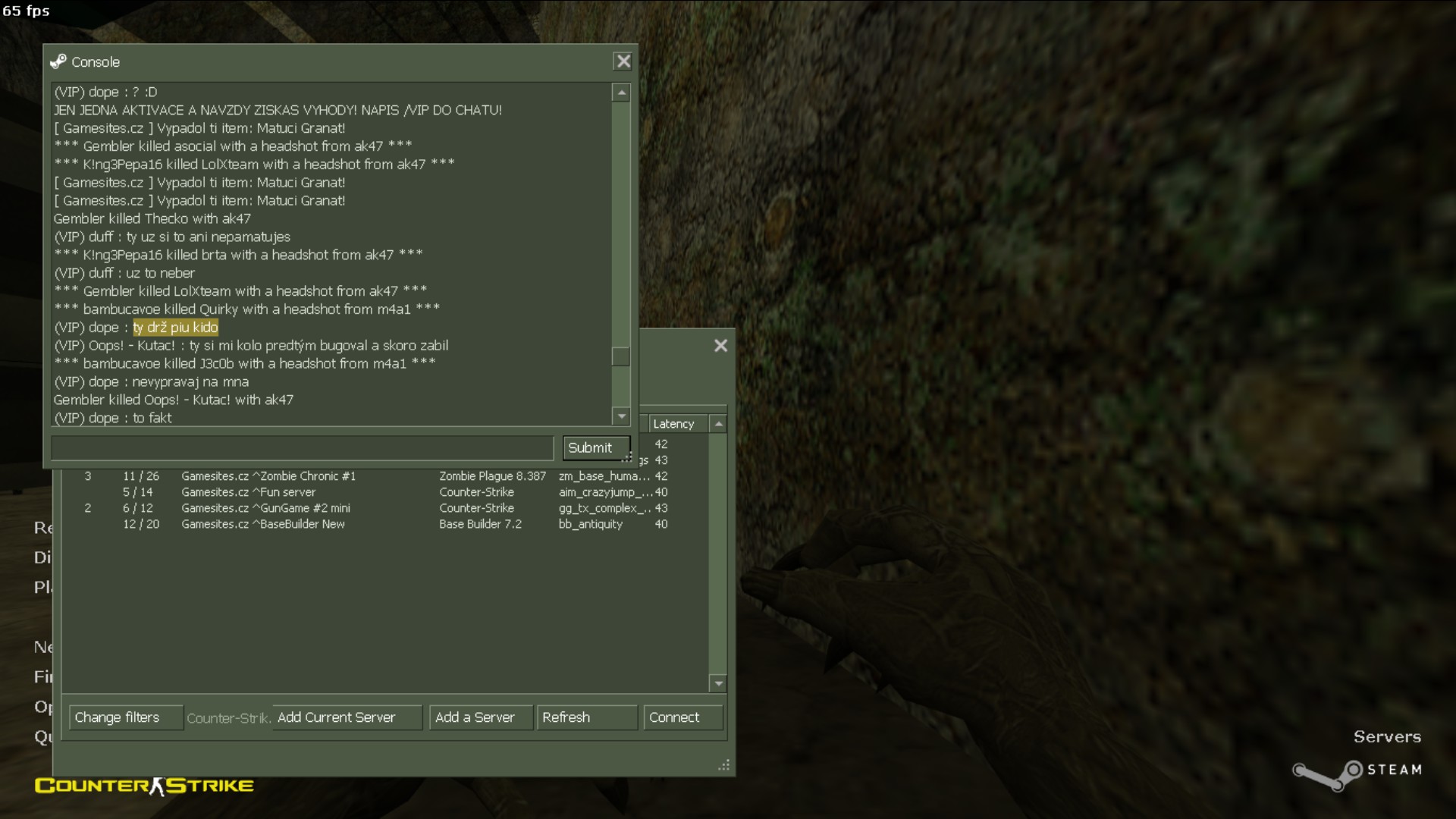Focus the console command input field
The width and height of the screenshot is (1456, 819).
303,447
